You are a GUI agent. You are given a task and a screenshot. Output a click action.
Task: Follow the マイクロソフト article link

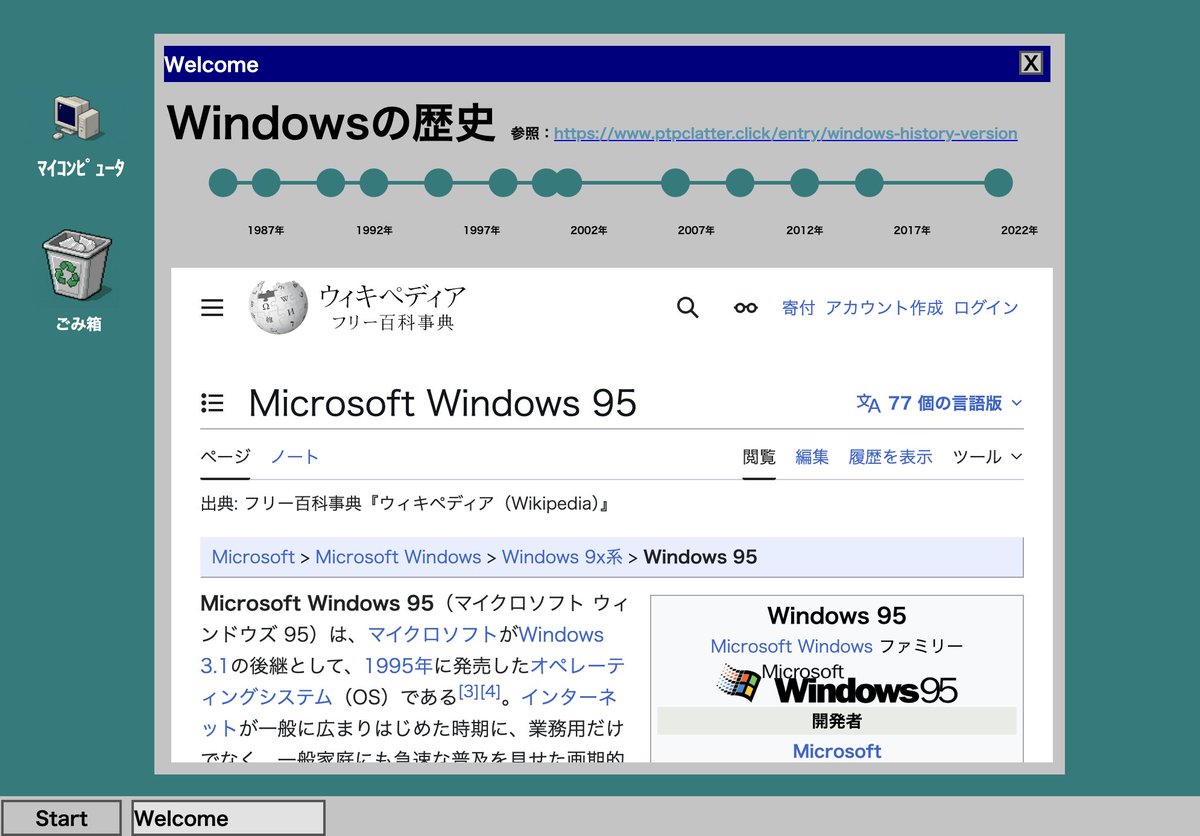432,635
